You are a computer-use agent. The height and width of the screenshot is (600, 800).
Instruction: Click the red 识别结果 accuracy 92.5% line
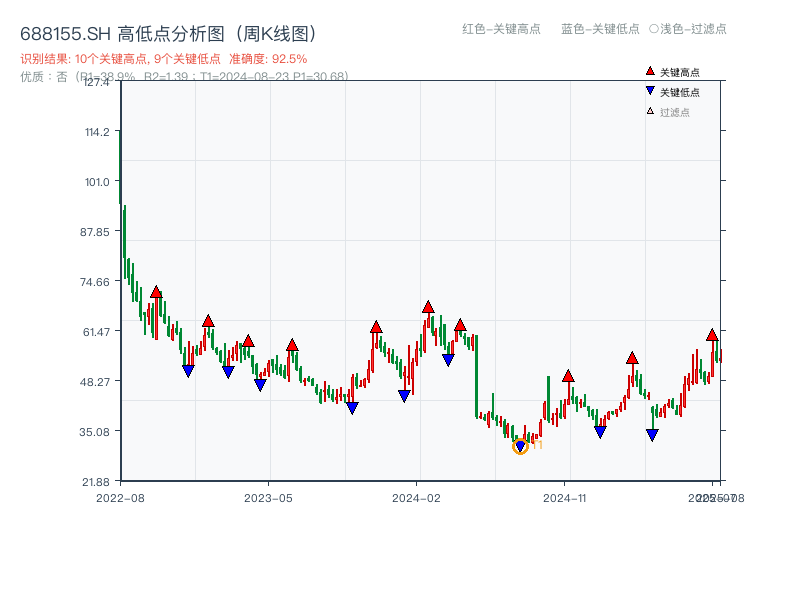coord(164,59)
